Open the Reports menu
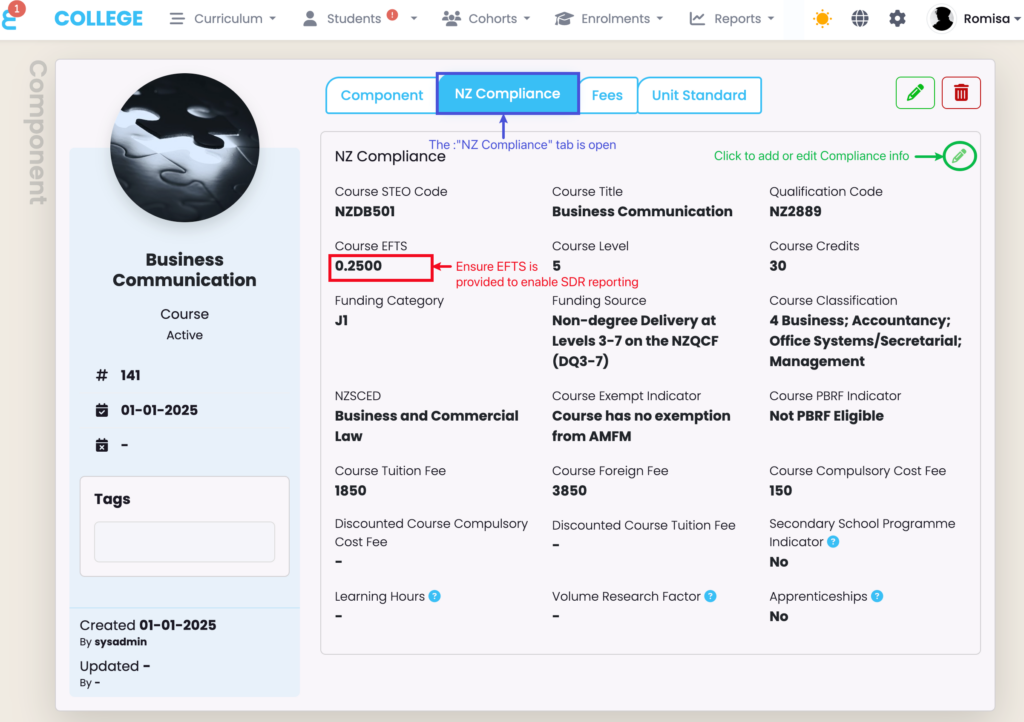 point(732,19)
